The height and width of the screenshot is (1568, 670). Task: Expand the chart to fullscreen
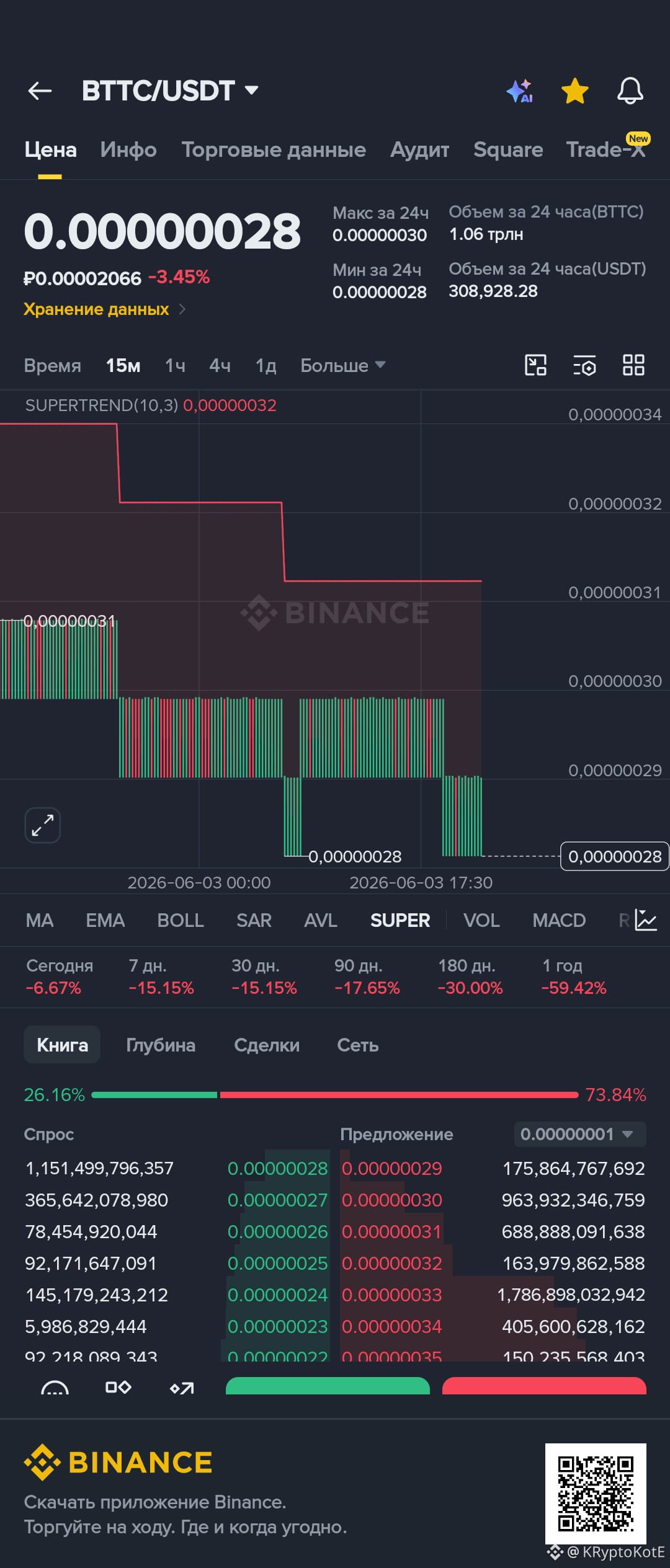pos(42,825)
